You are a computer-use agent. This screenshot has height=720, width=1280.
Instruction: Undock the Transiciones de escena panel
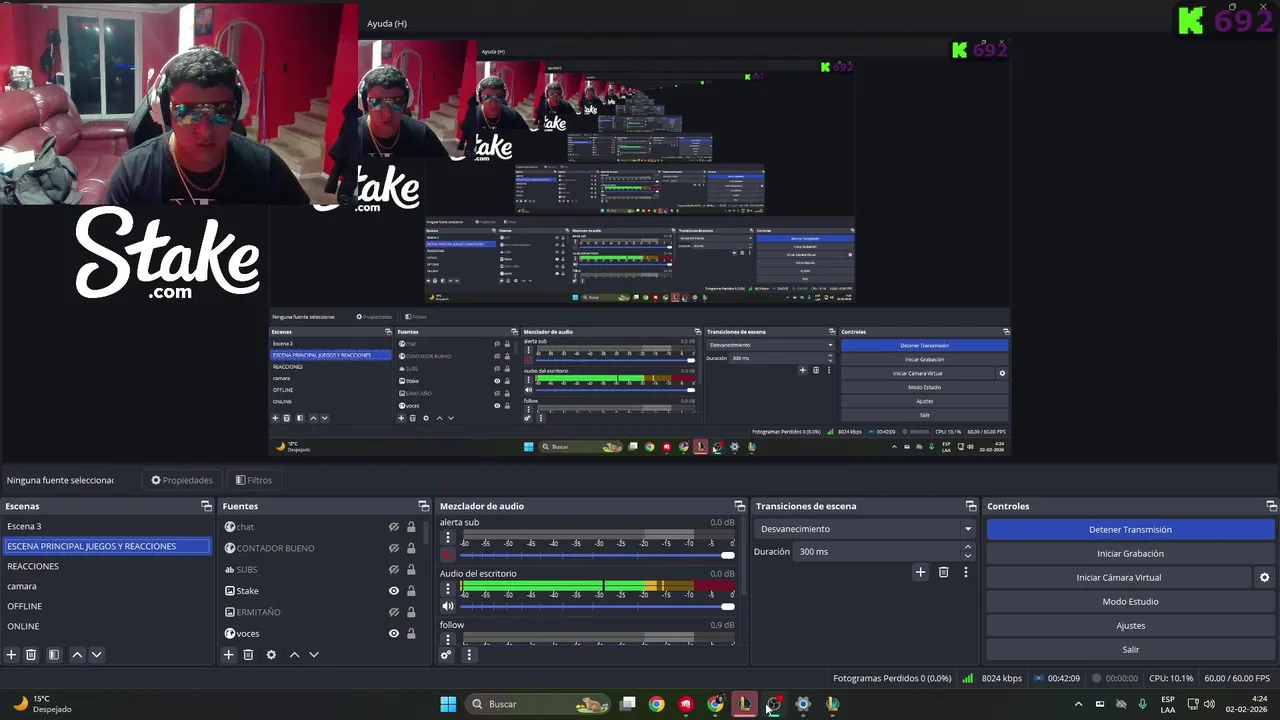[970, 506]
